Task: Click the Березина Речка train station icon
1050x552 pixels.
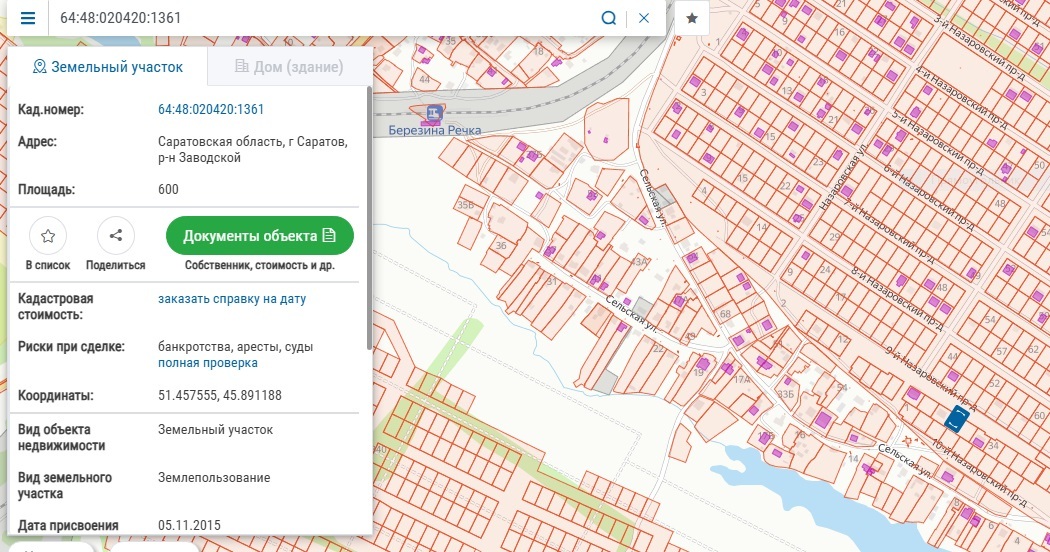Action: 433,113
